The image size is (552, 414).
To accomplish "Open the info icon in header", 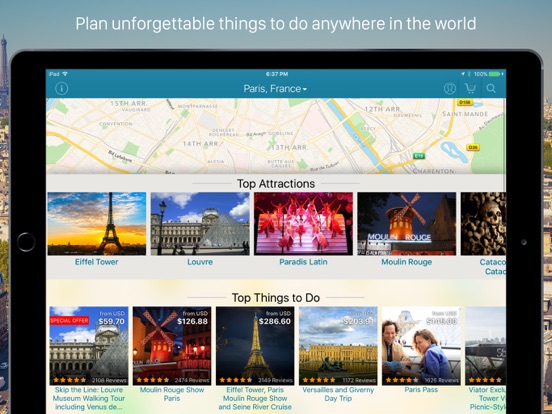I will click(x=62, y=88).
